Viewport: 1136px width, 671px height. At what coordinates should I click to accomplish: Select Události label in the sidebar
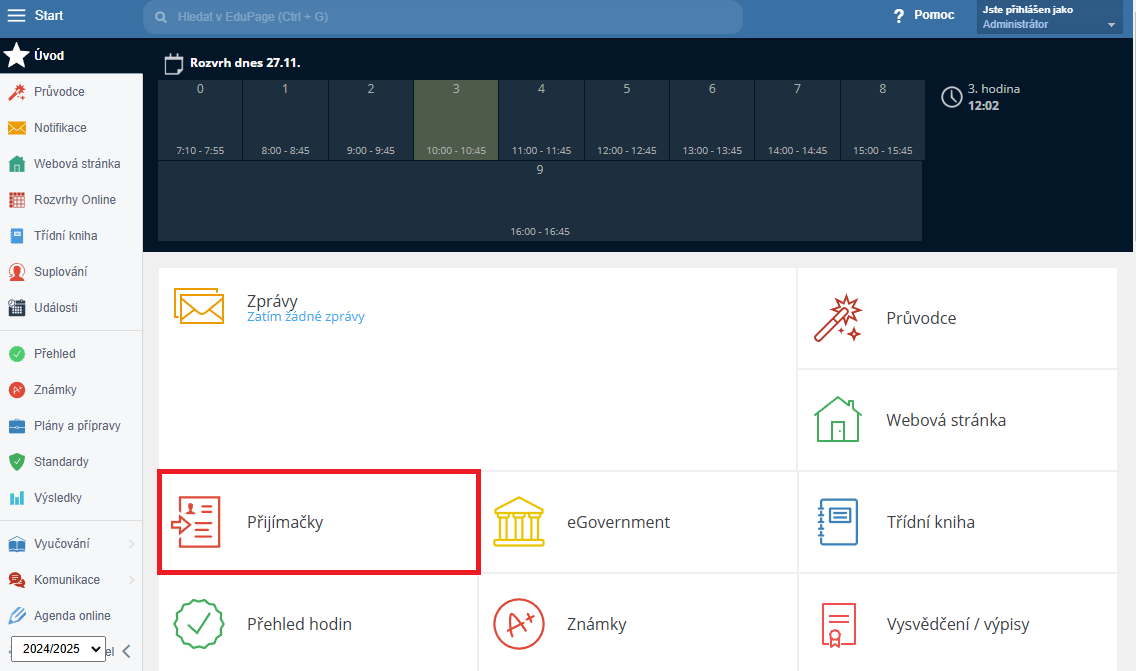56,307
